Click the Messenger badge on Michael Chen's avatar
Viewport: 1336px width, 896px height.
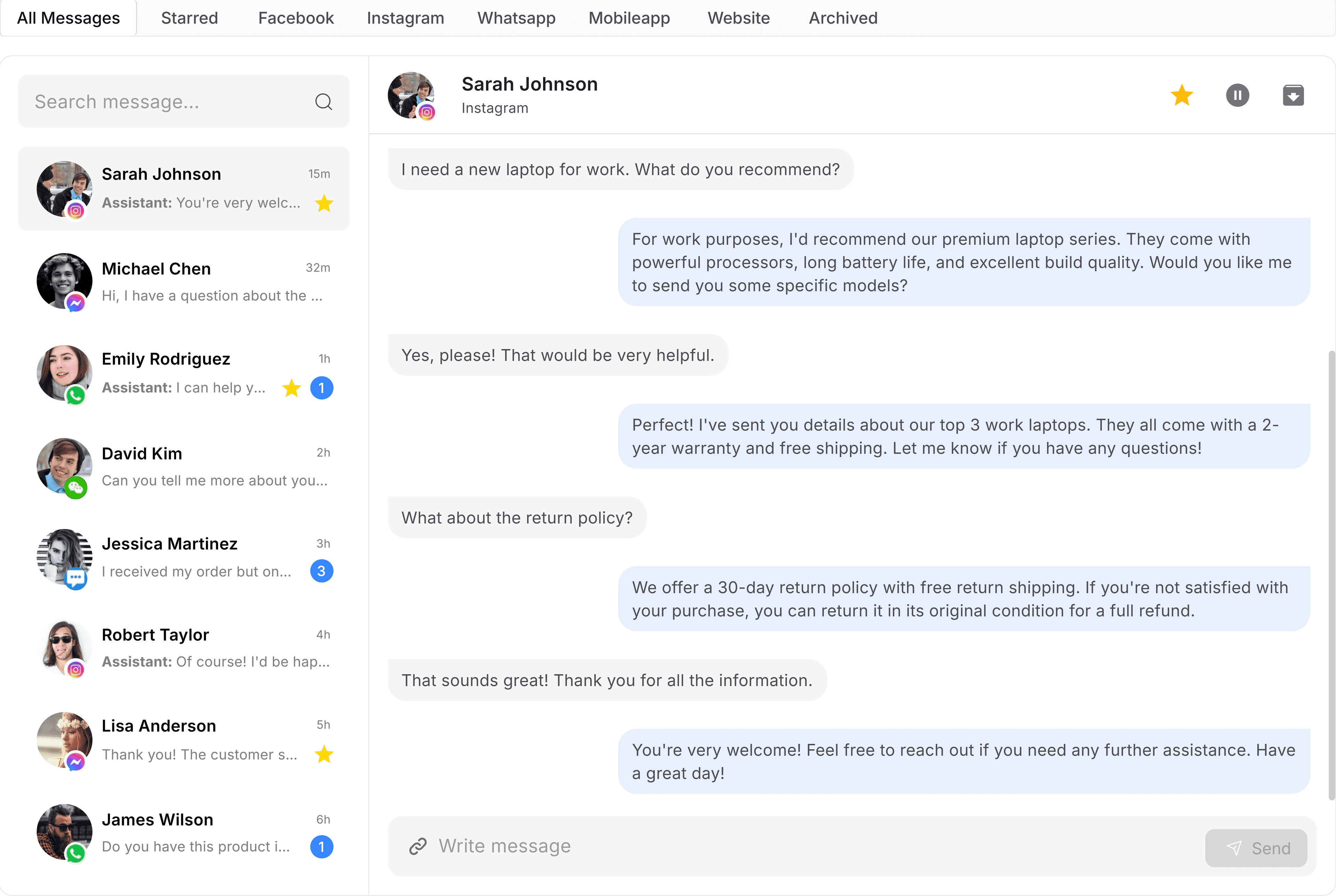click(x=76, y=303)
